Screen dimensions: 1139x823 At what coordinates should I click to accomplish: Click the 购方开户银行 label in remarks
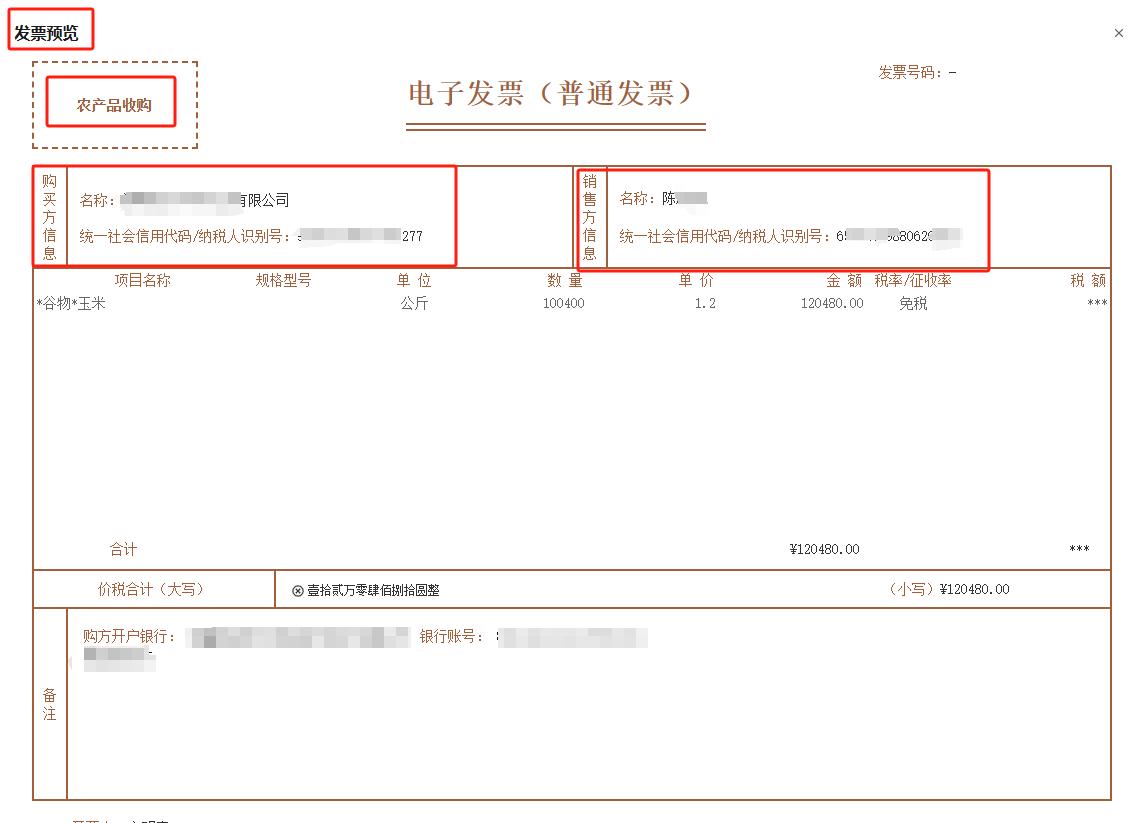tap(129, 637)
